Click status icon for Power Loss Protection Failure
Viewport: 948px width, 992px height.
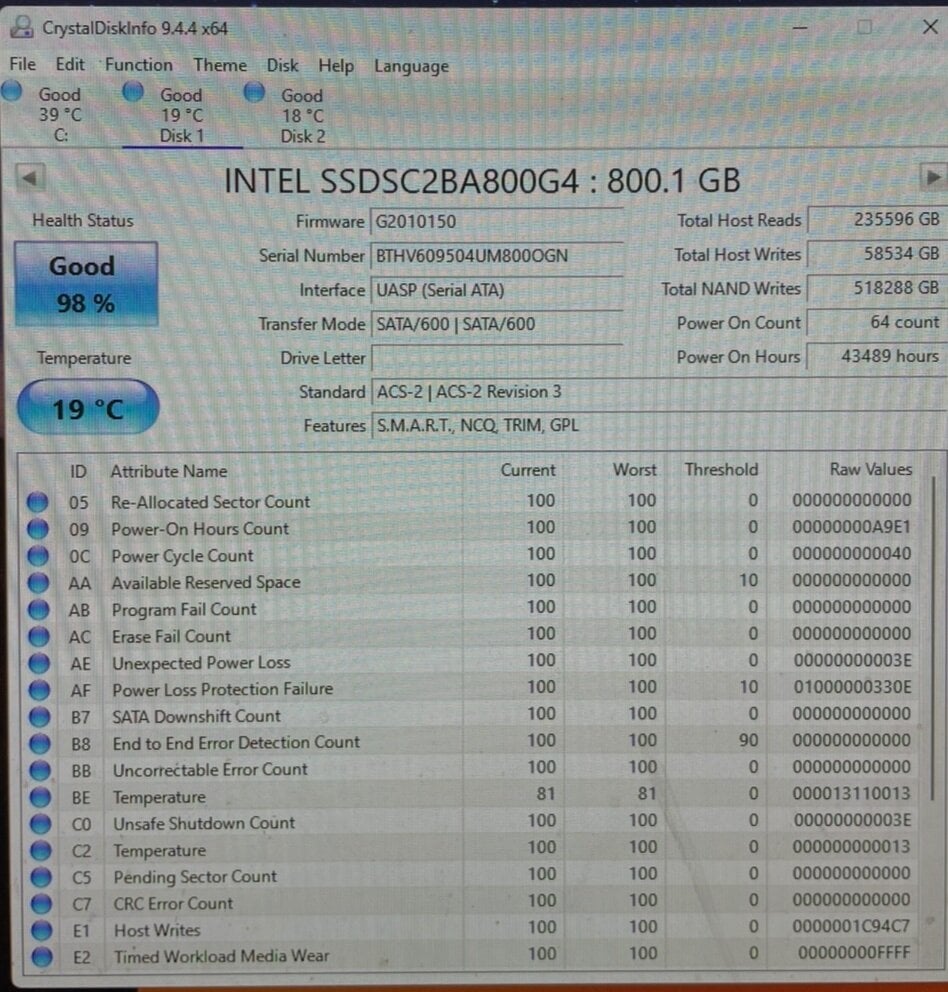point(38,689)
